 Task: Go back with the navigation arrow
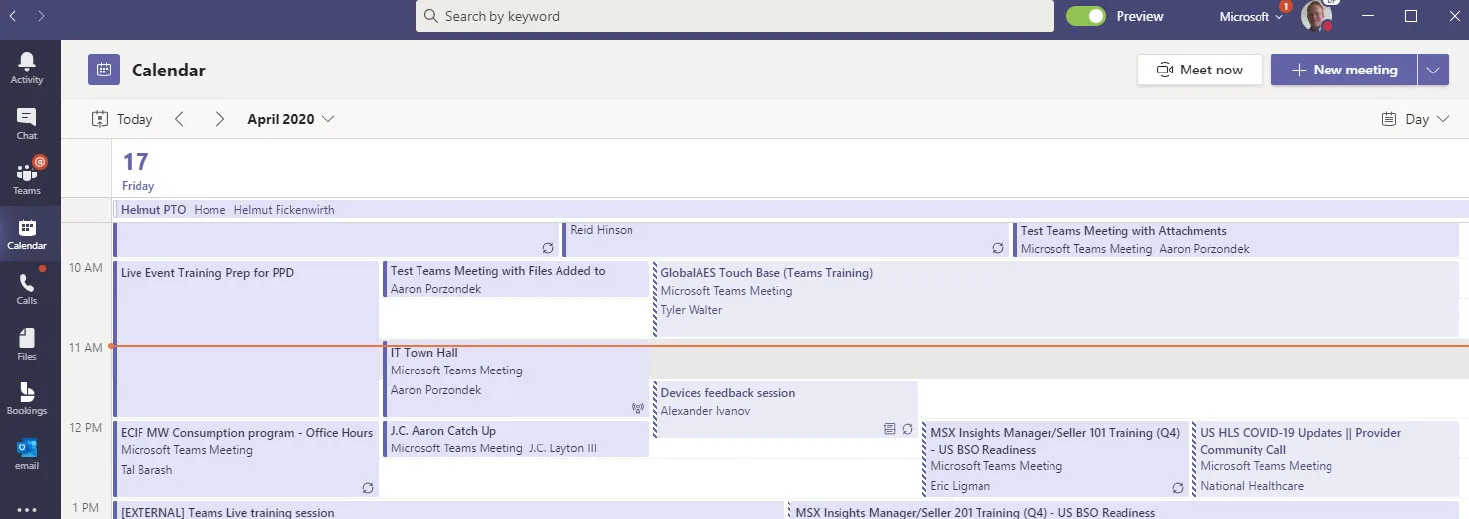(13, 16)
